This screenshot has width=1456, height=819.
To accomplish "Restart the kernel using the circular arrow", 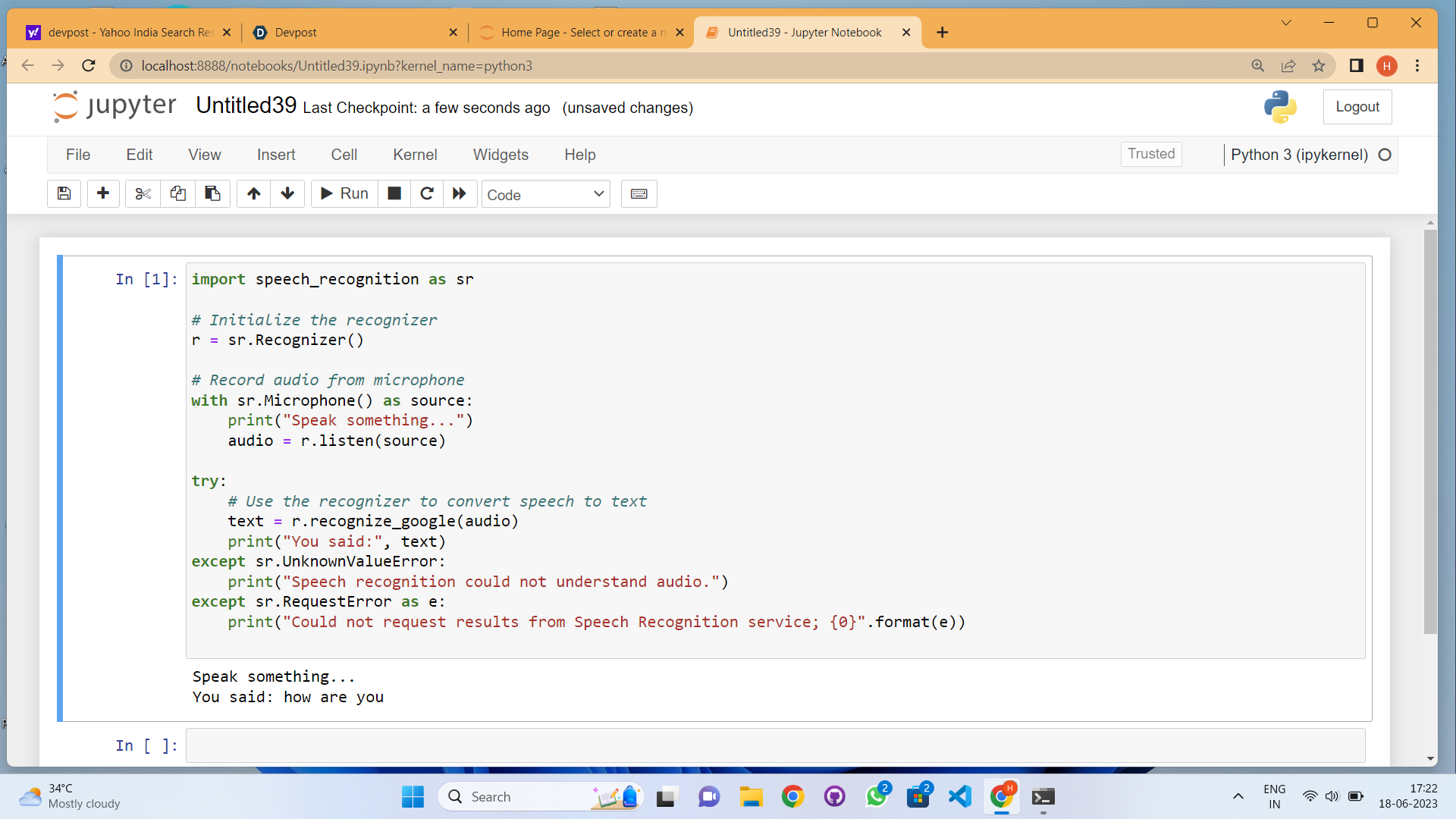I will [427, 194].
